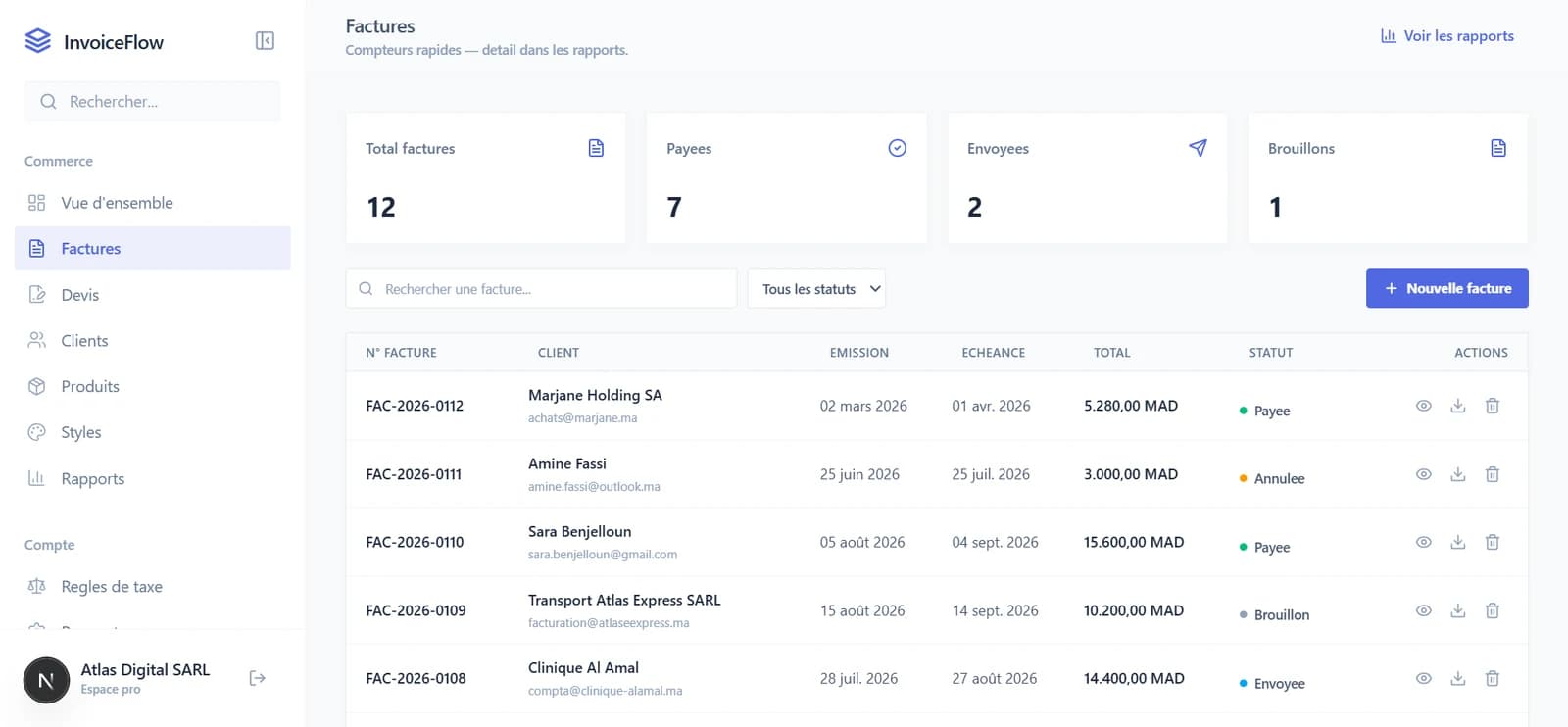Viewport: 1568px width, 727px height.
Task: Open Produits section
Action: [x=153, y=386]
